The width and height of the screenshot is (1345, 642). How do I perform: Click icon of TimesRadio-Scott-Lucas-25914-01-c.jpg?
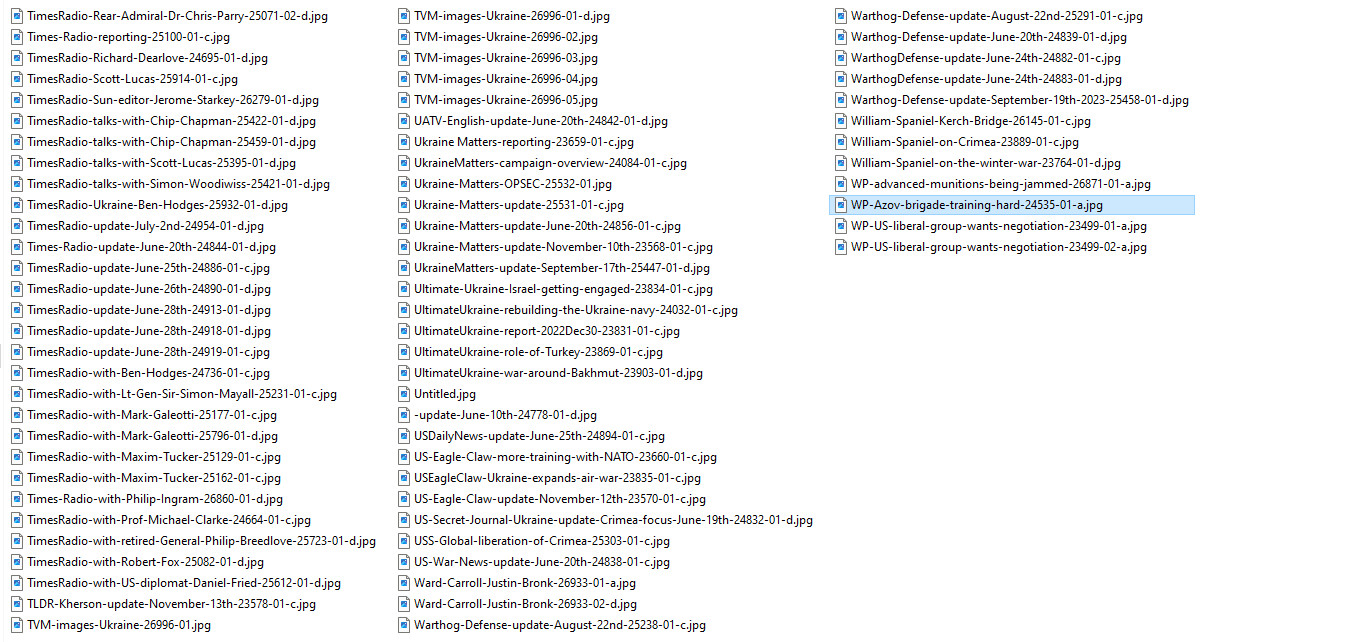click(17, 79)
